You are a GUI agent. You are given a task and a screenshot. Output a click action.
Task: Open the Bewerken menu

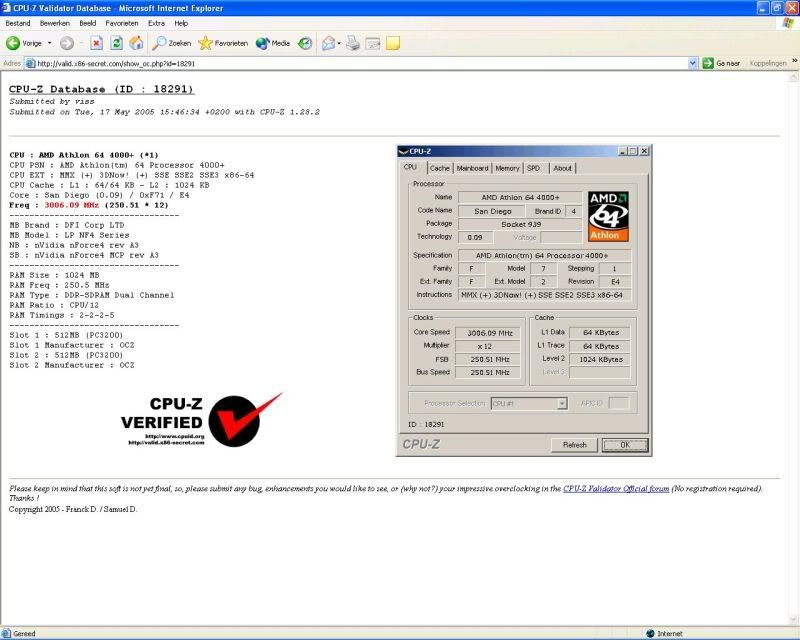[55, 23]
